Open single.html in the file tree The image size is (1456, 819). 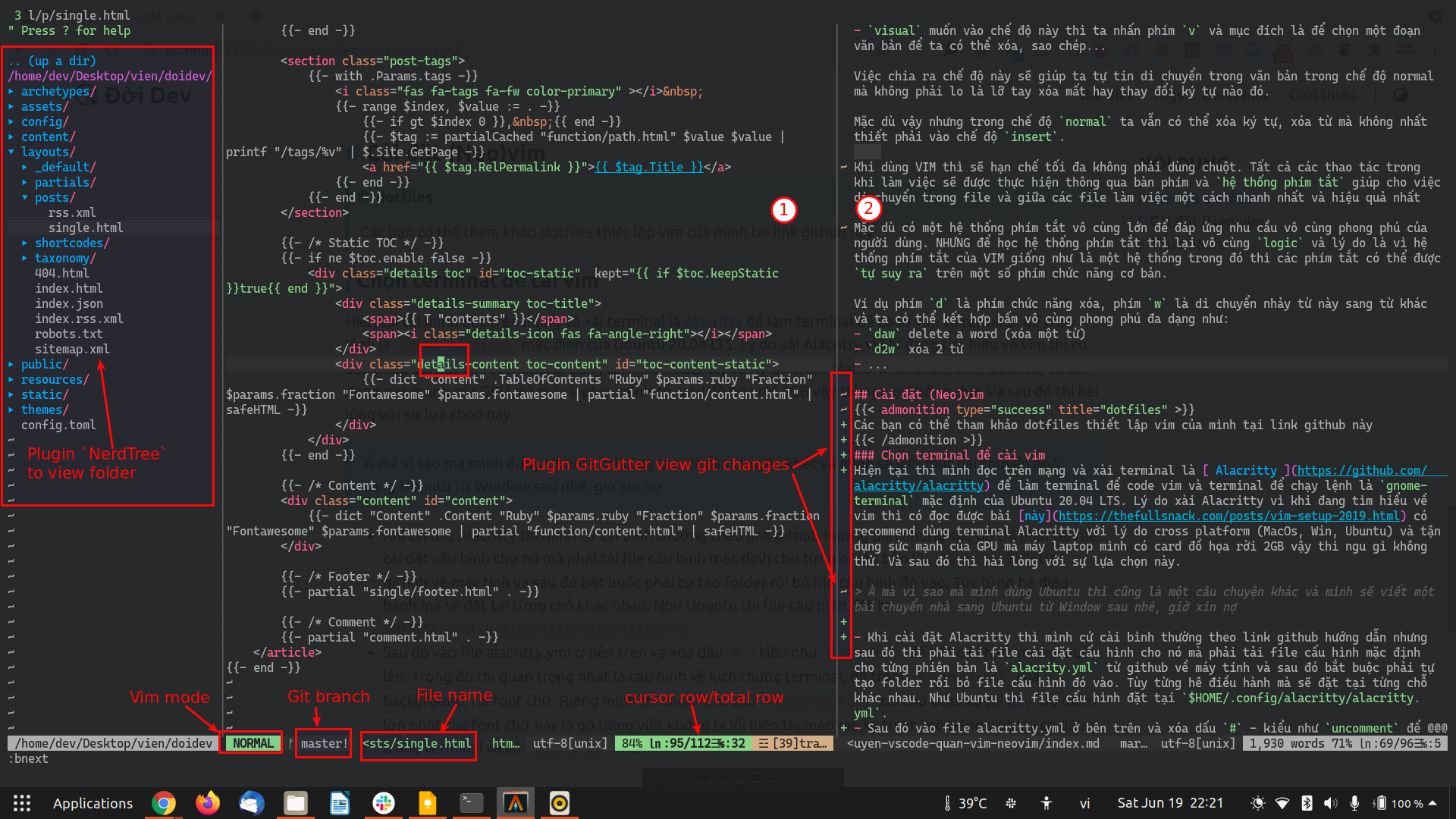[85, 227]
